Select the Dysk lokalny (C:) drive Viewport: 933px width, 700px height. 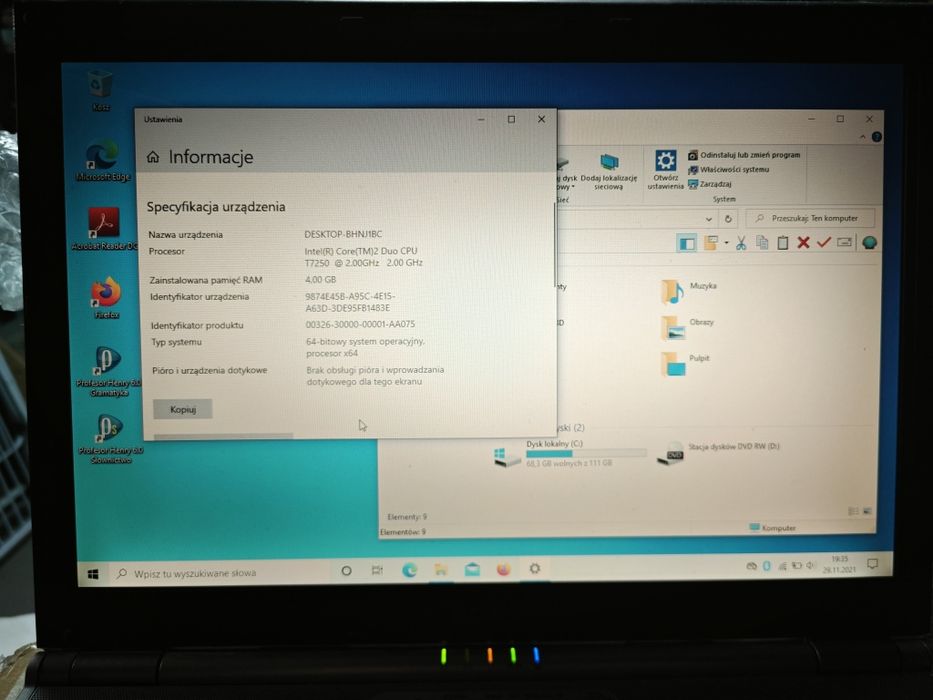(x=569, y=454)
